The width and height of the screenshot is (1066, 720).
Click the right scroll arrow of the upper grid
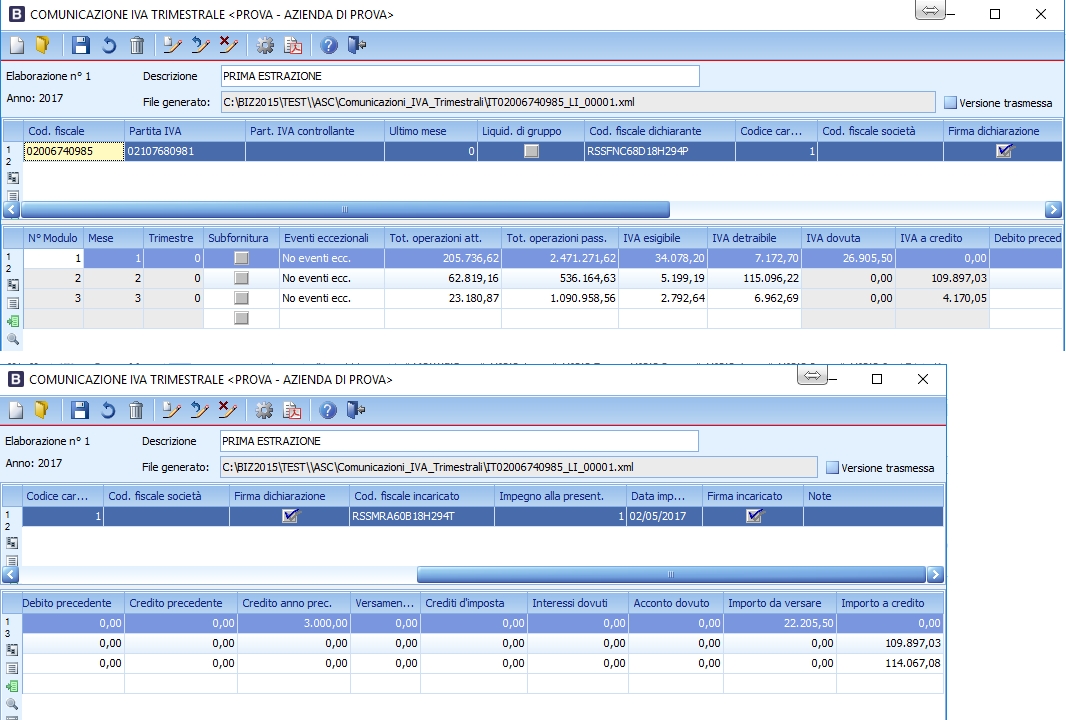point(1053,210)
